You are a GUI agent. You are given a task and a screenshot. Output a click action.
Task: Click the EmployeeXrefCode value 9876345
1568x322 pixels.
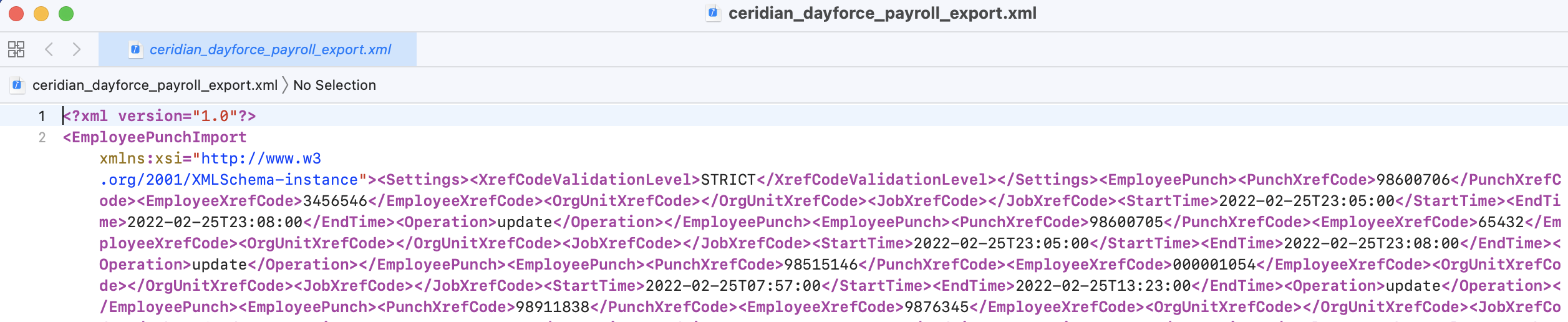coord(937,307)
